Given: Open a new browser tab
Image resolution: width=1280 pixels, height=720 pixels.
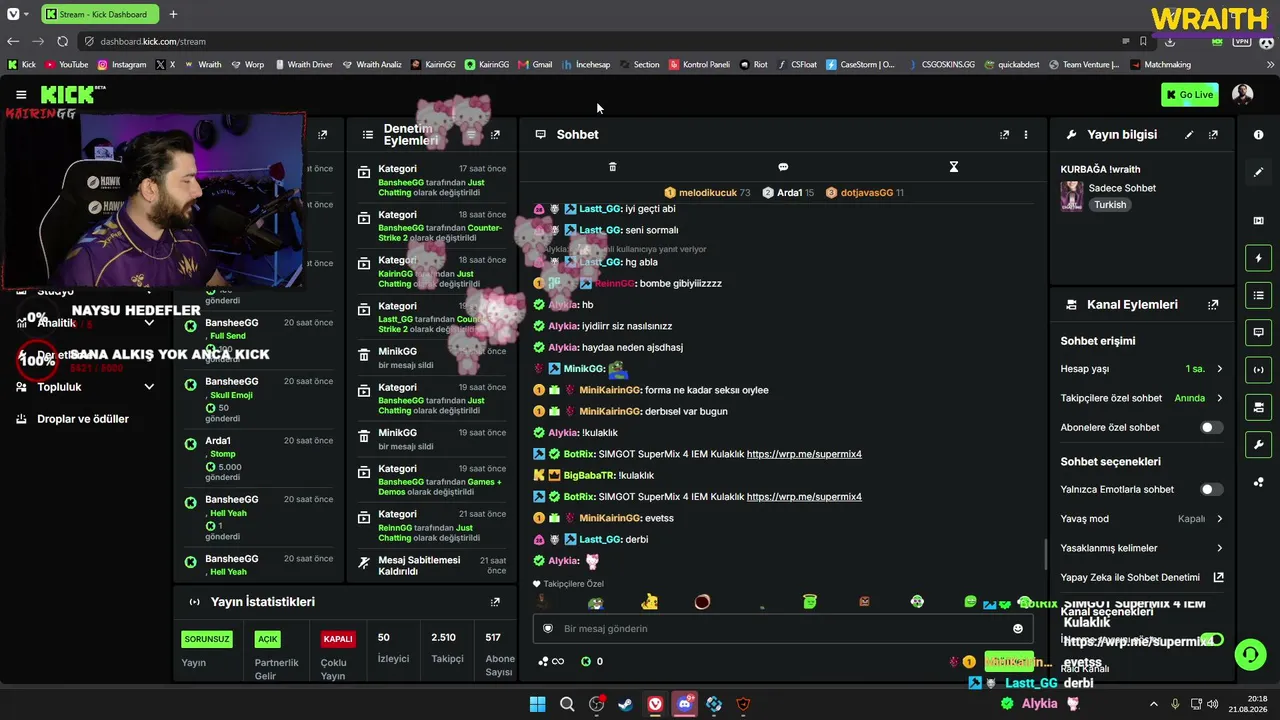Looking at the screenshot, I should point(173,14).
